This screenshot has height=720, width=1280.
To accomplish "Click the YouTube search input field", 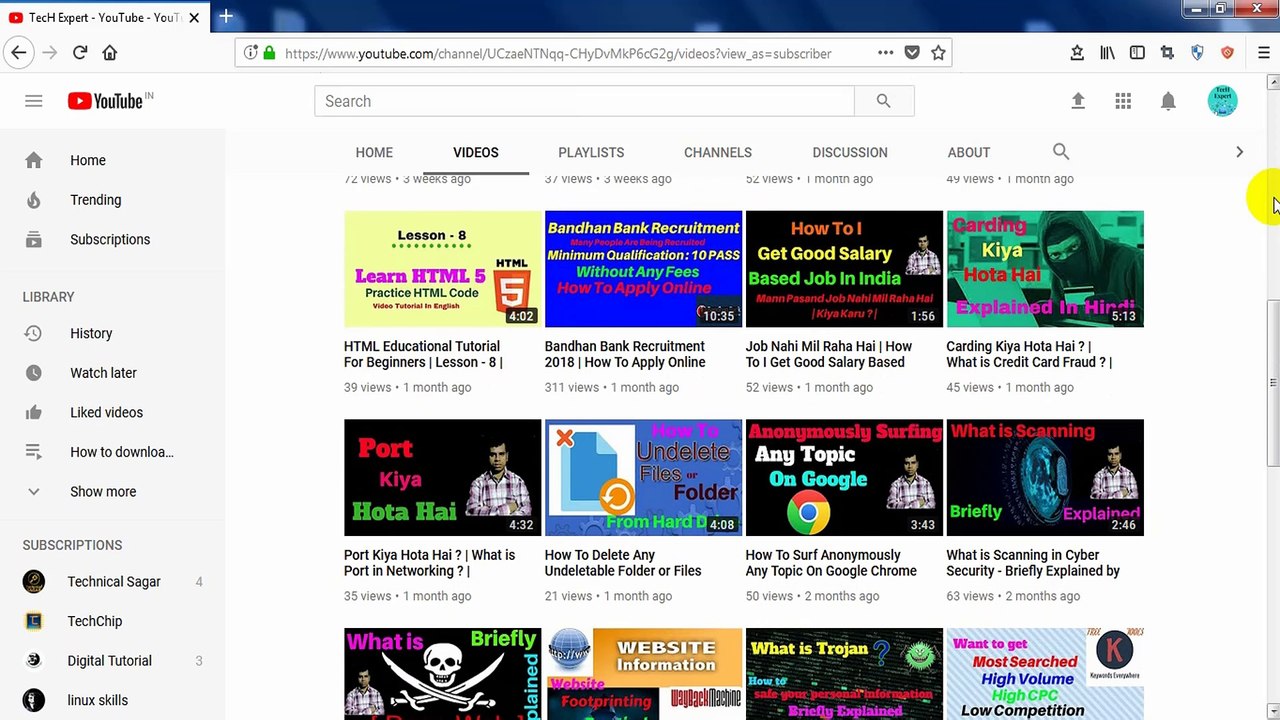I will click(x=584, y=101).
